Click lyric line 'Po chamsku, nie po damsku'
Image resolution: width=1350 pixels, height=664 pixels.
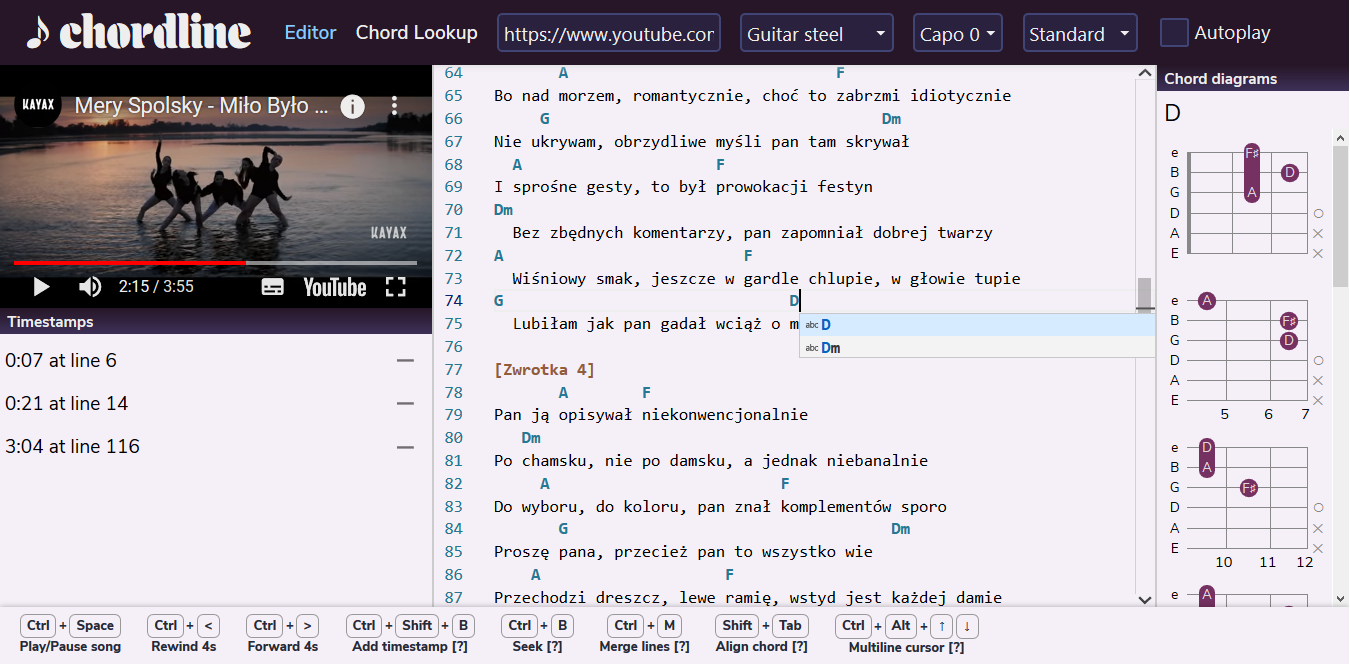point(711,461)
